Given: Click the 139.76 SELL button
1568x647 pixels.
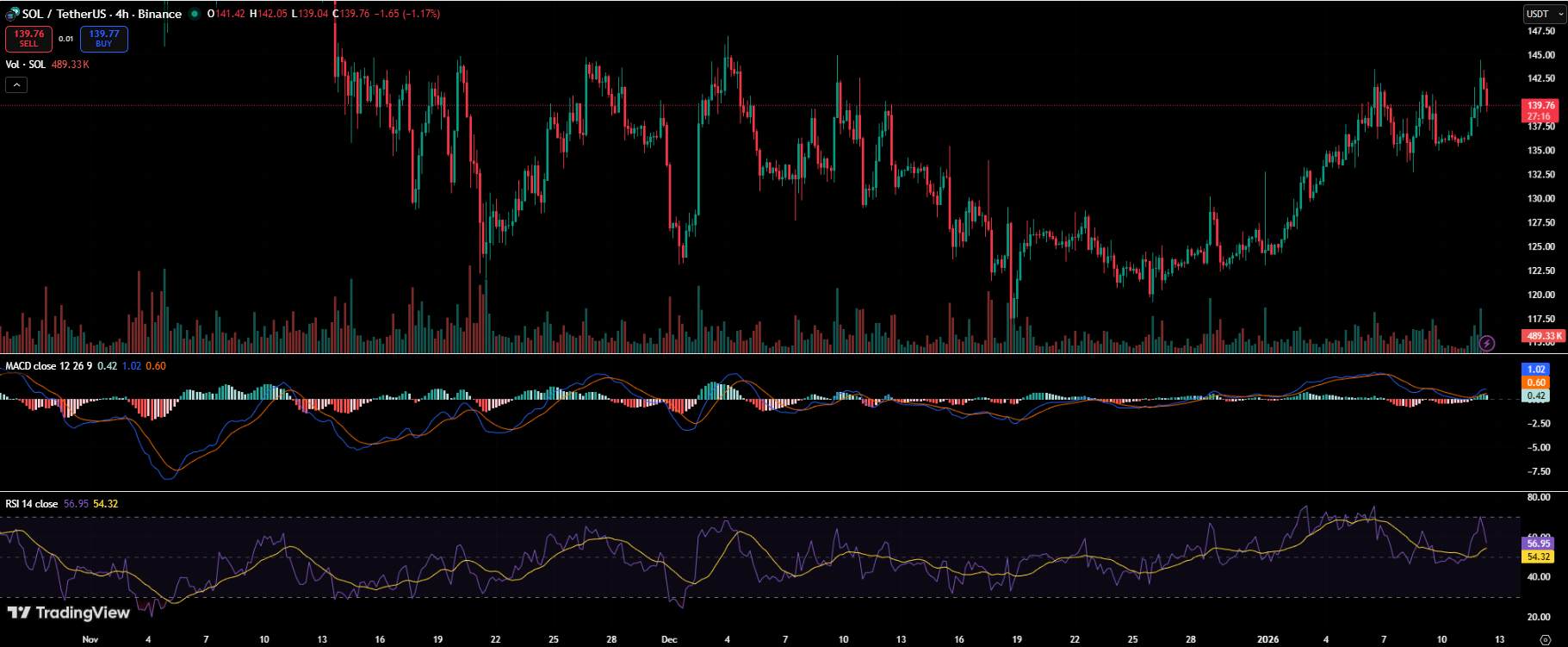Looking at the screenshot, I should coord(28,39).
